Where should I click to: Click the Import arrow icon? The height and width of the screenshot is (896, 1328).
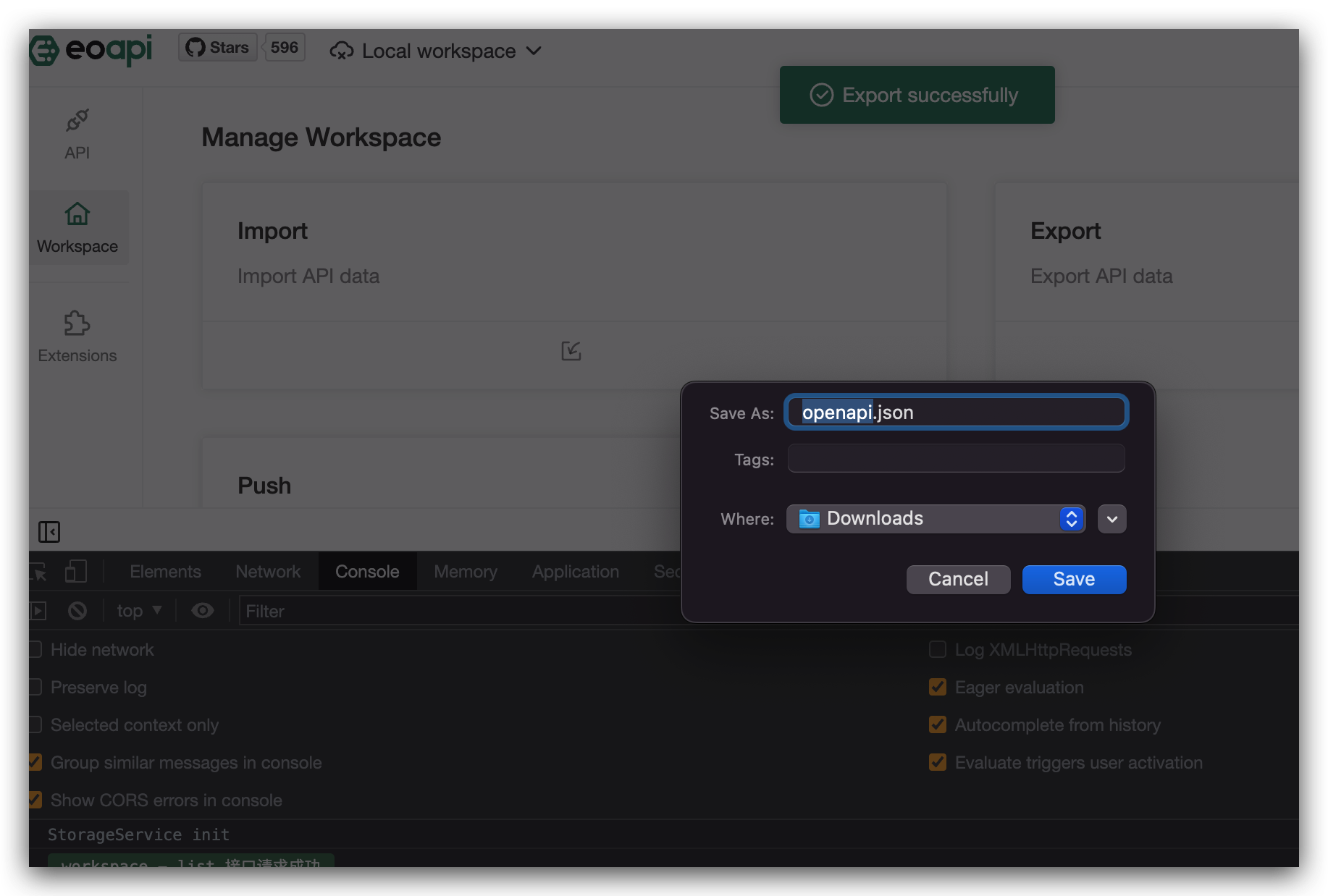click(x=571, y=351)
